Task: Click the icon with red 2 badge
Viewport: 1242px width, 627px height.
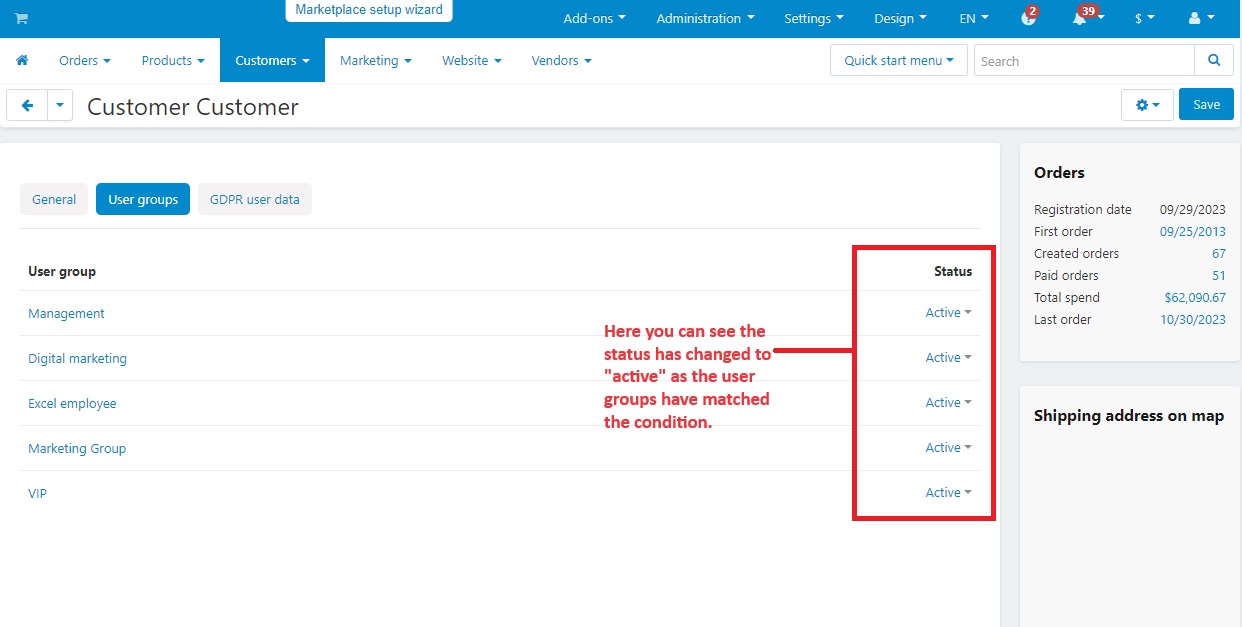Action: 1028,19
